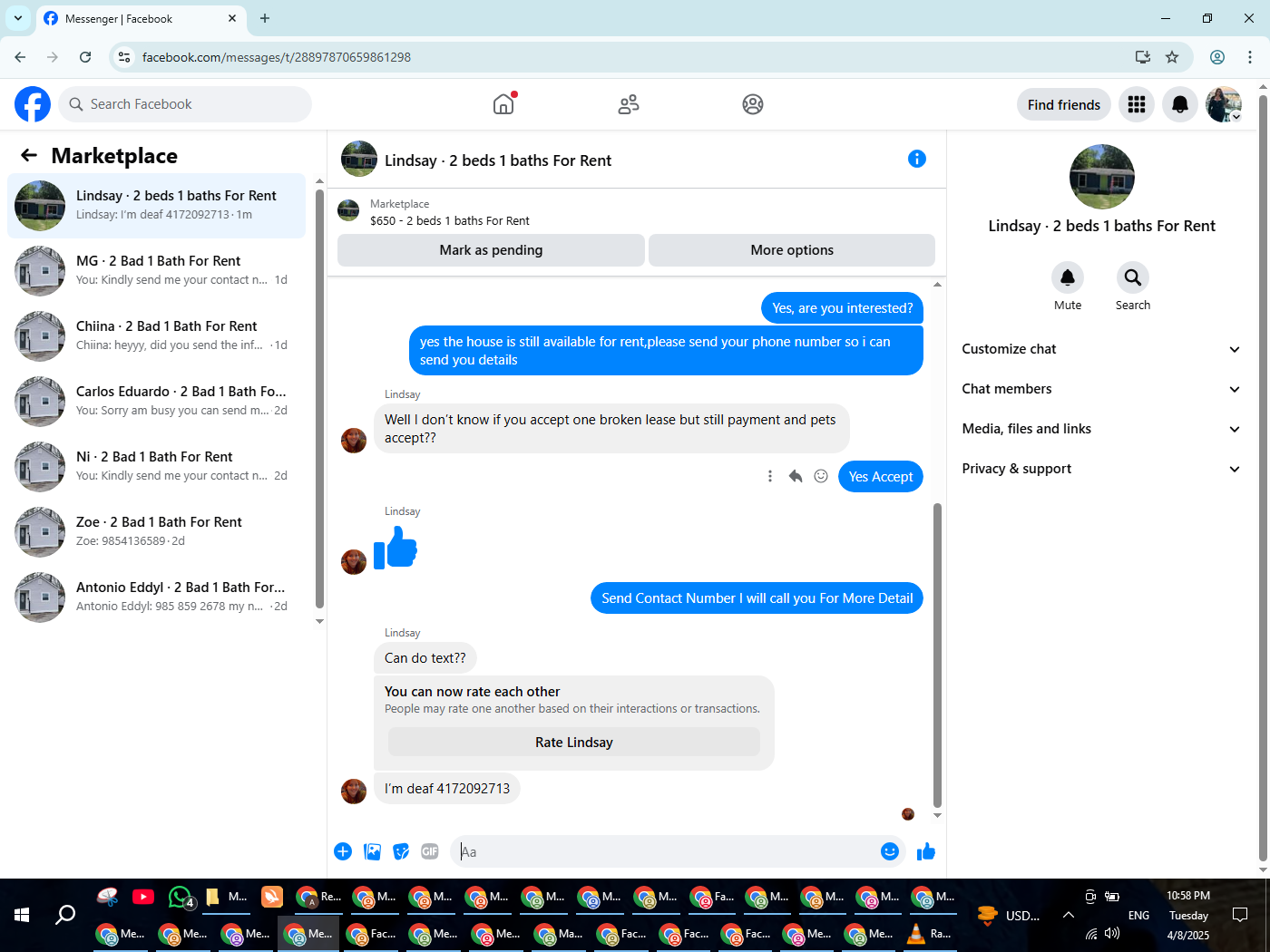Open Chrome tab search dropdown
1270x952 pixels.
[17, 18]
